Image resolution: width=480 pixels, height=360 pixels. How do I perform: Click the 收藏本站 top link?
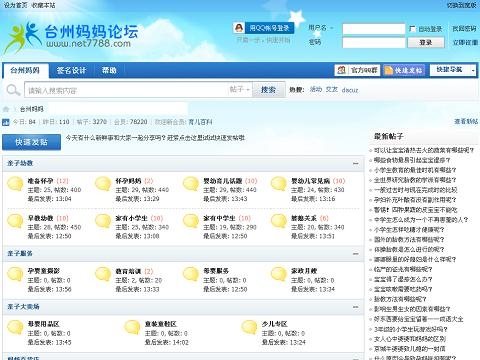pos(43,5)
